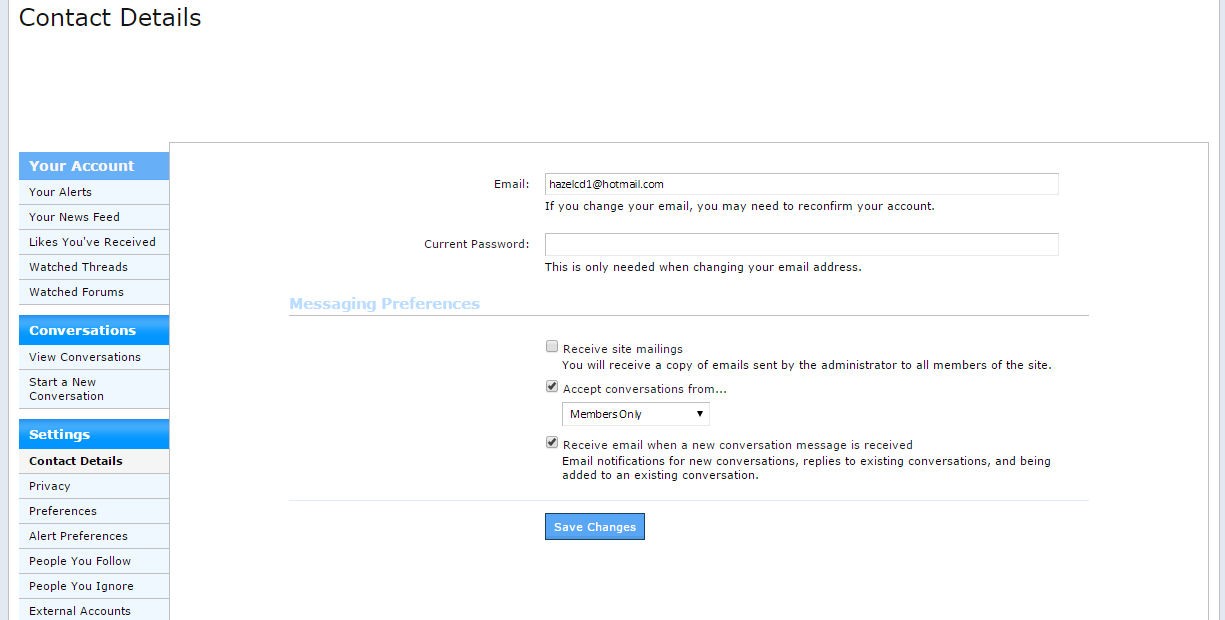Select View Conversations in sidebar
Viewport: 1225px width, 620px height.
click(x=85, y=357)
